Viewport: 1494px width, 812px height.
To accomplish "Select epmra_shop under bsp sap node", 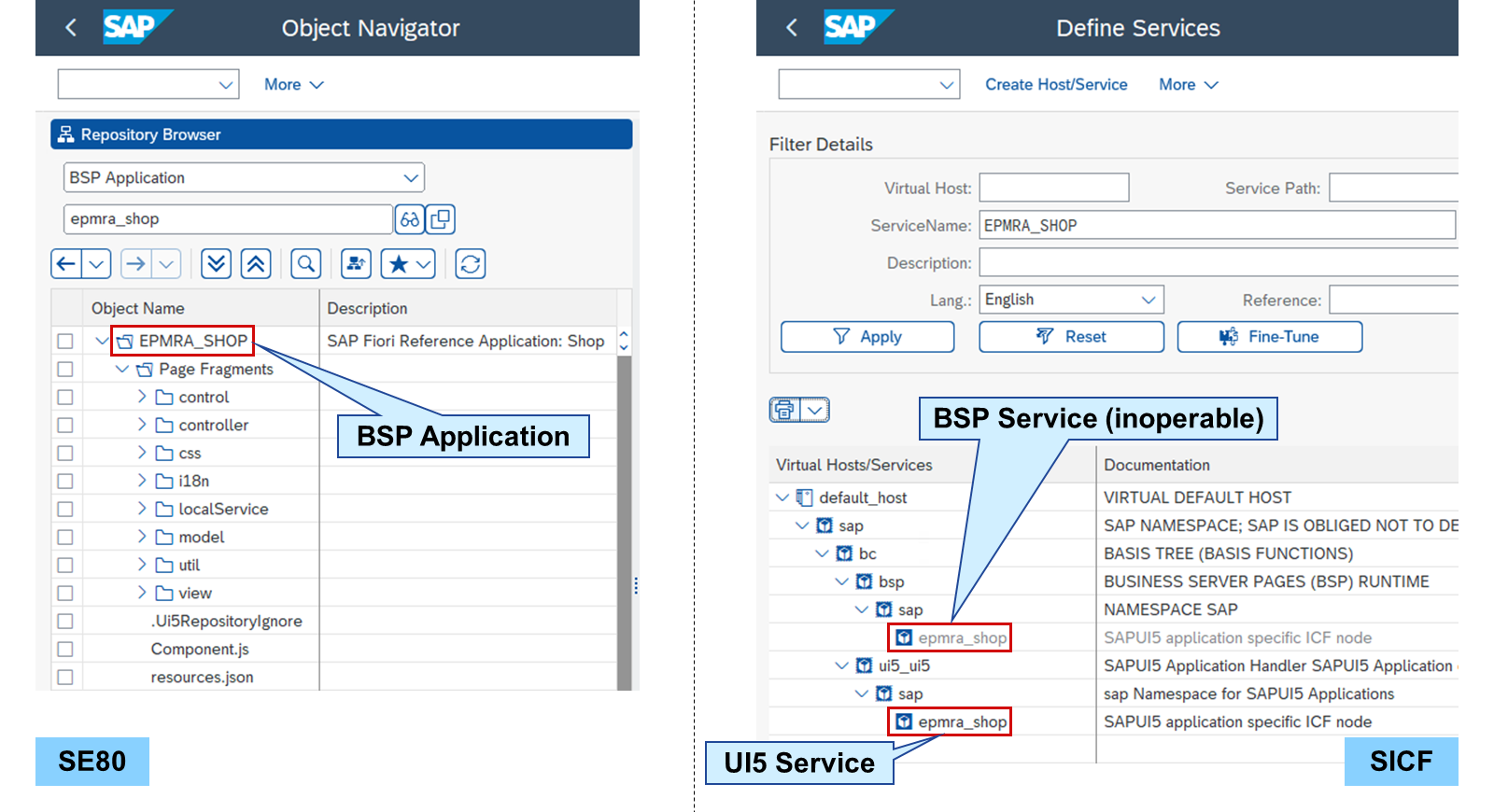I will (x=962, y=638).
